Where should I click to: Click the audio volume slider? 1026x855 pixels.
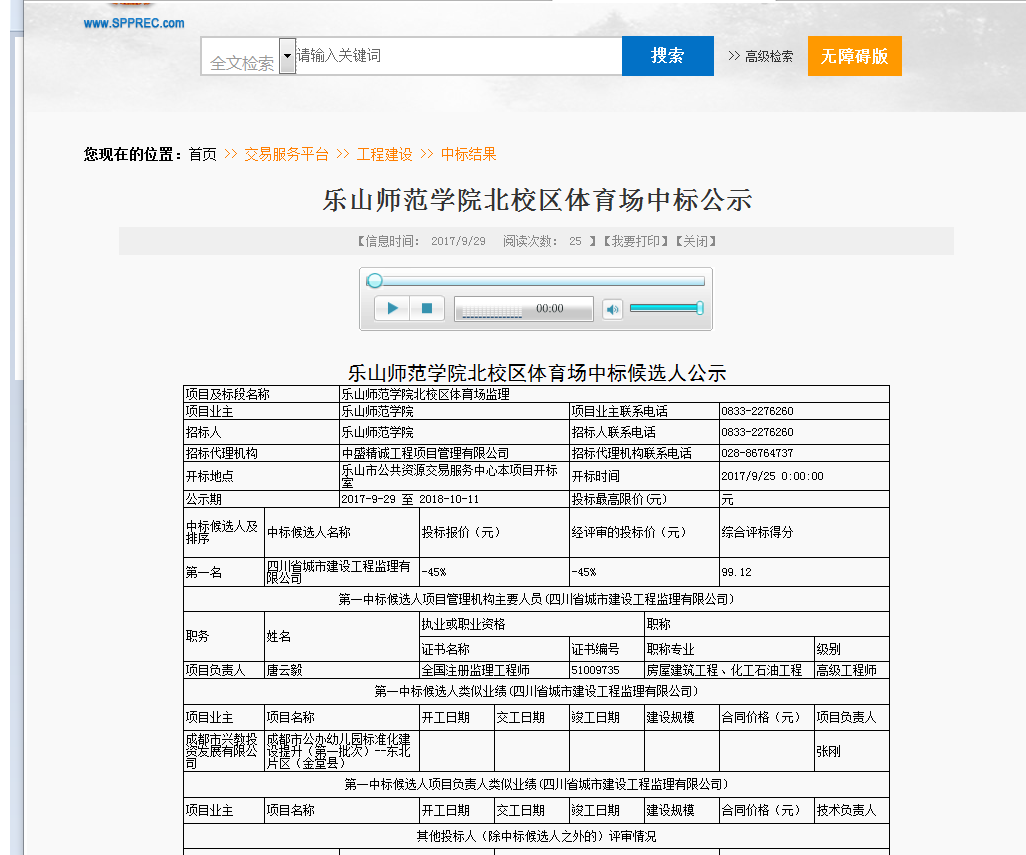(x=666, y=308)
